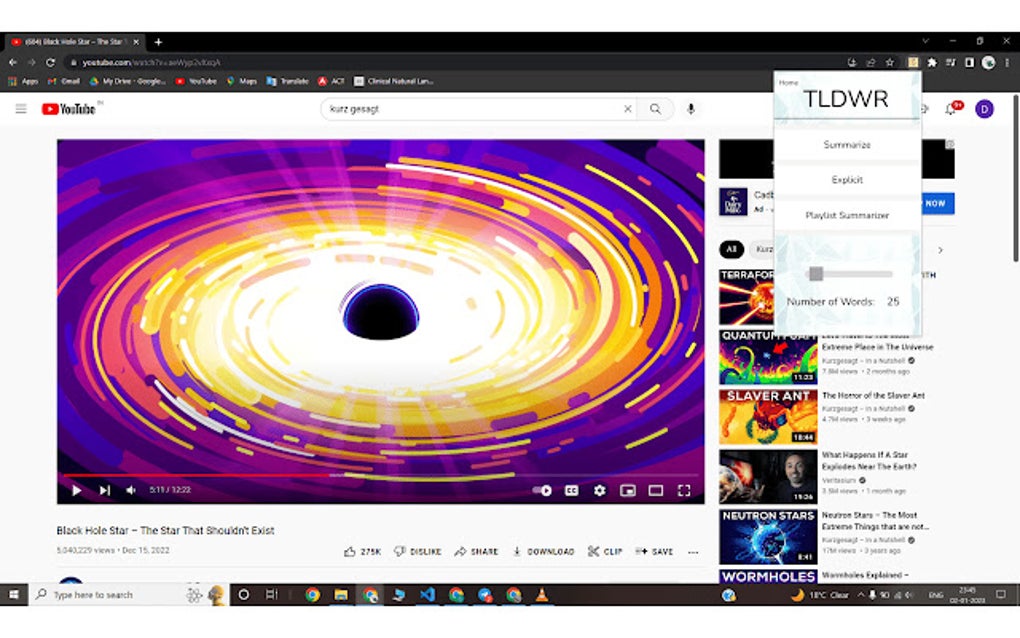
Task: Click the install/download icon in address bar
Action: (852, 62)
